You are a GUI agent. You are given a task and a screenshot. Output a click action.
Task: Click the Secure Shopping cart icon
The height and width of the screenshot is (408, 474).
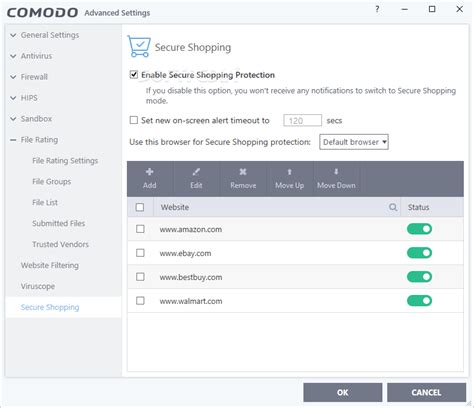[139, 47]
